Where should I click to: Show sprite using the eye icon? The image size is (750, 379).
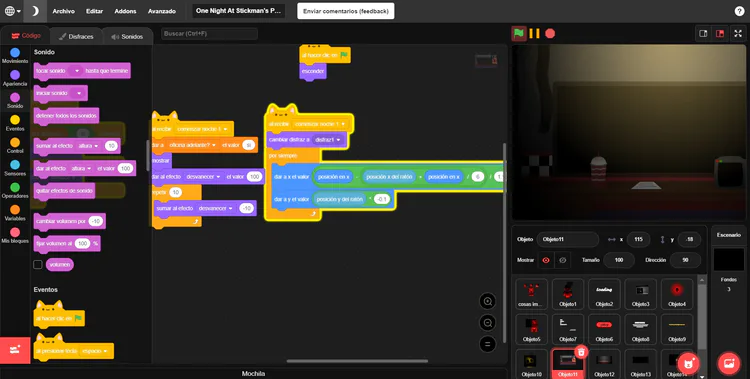point(546,260)
